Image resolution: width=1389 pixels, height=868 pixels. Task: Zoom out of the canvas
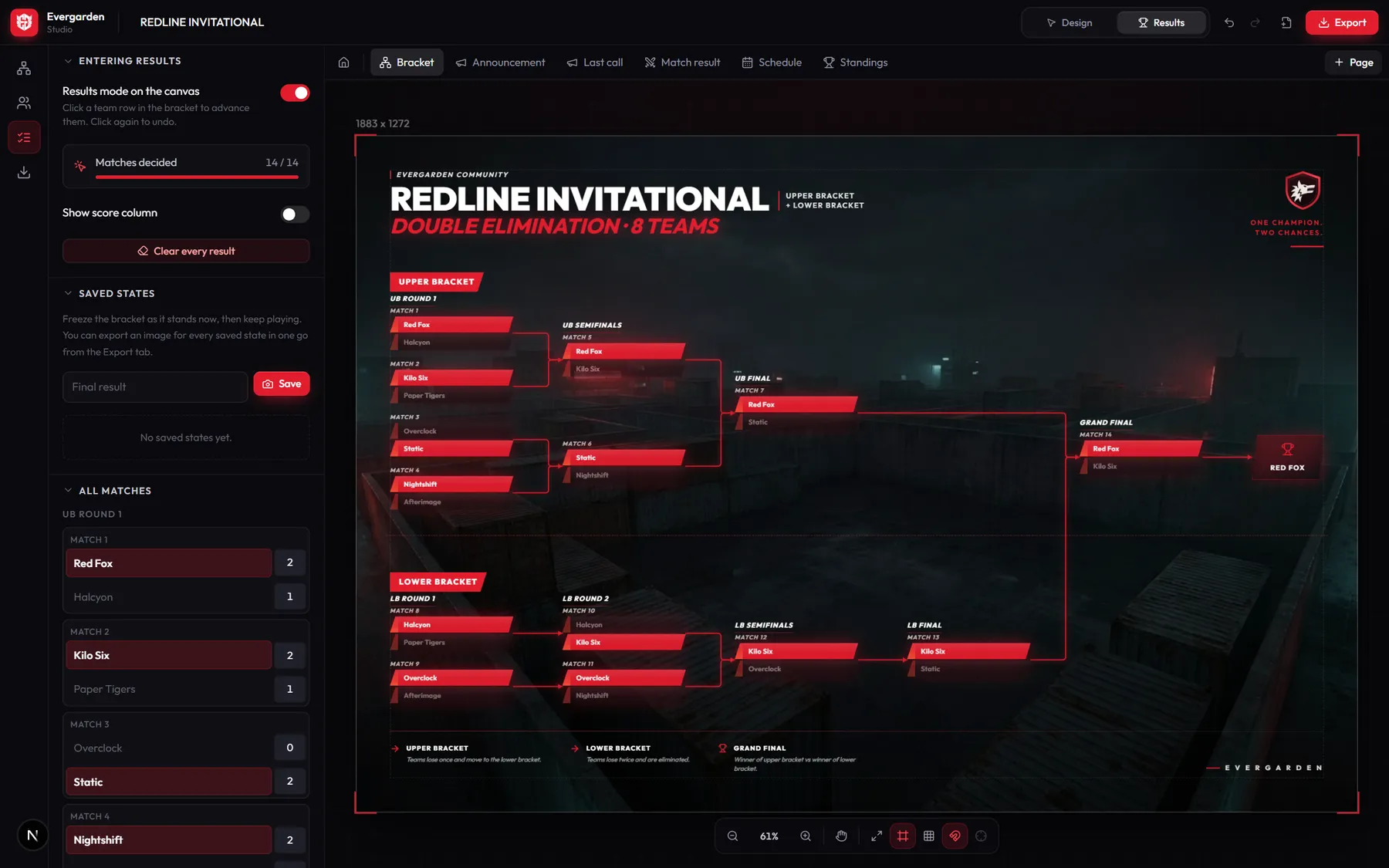point(733,836)
